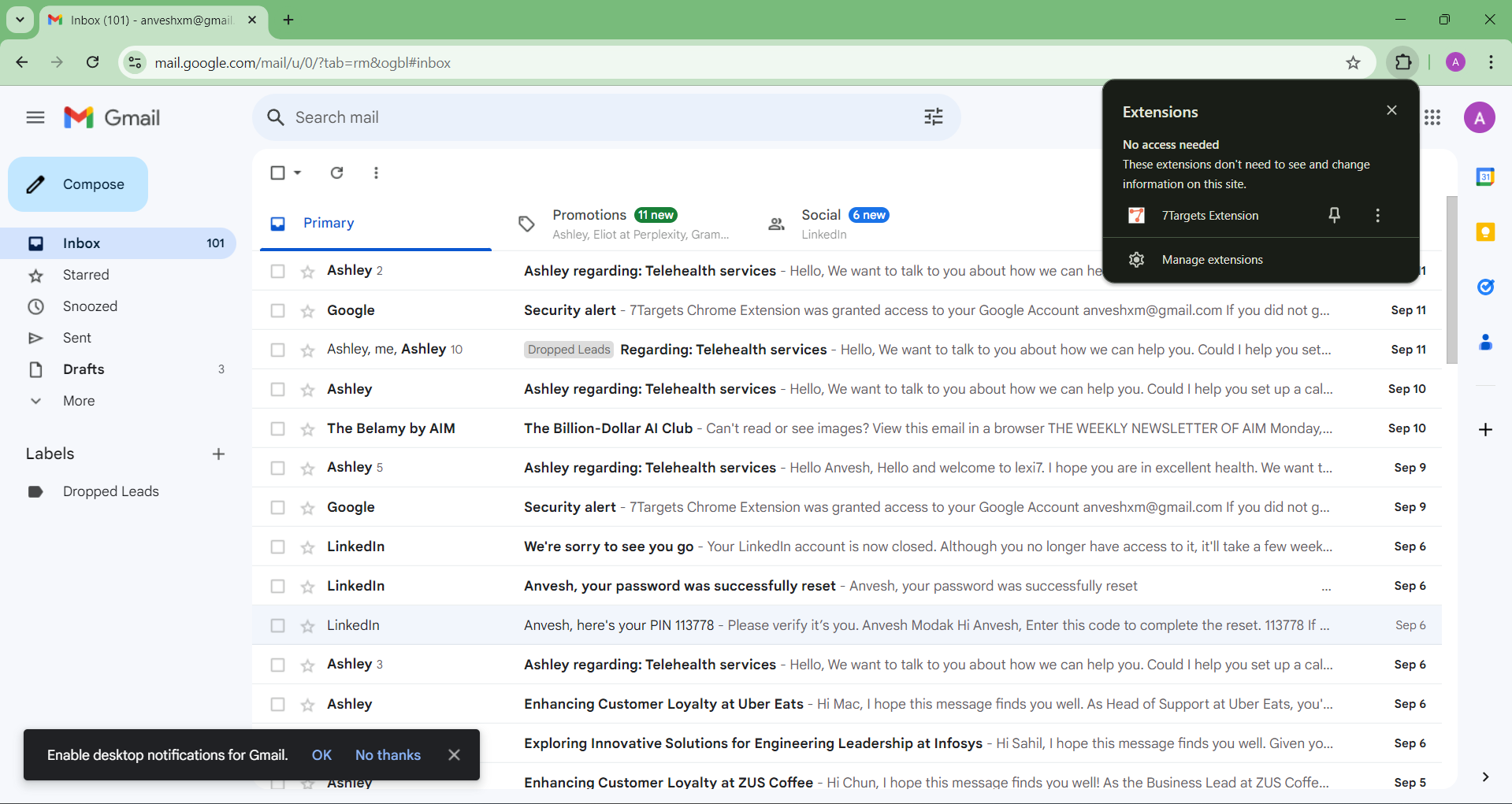The image size is (1512, 804).
Task: Open Contacts from the side panel
Action: coord(1485,343)
